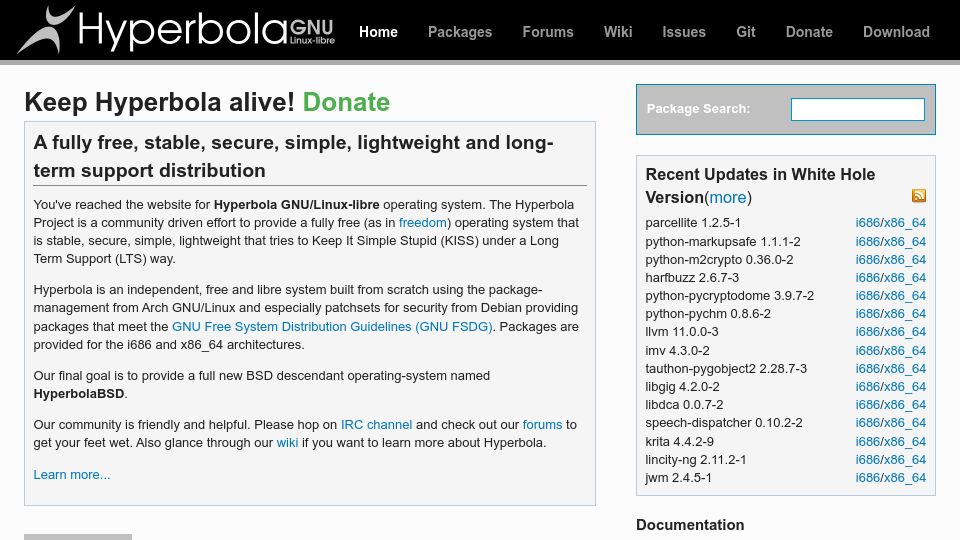The image size is (960, 540).
Task: Open libdca i686/x86_64 link
Action: tap(891, 405)
